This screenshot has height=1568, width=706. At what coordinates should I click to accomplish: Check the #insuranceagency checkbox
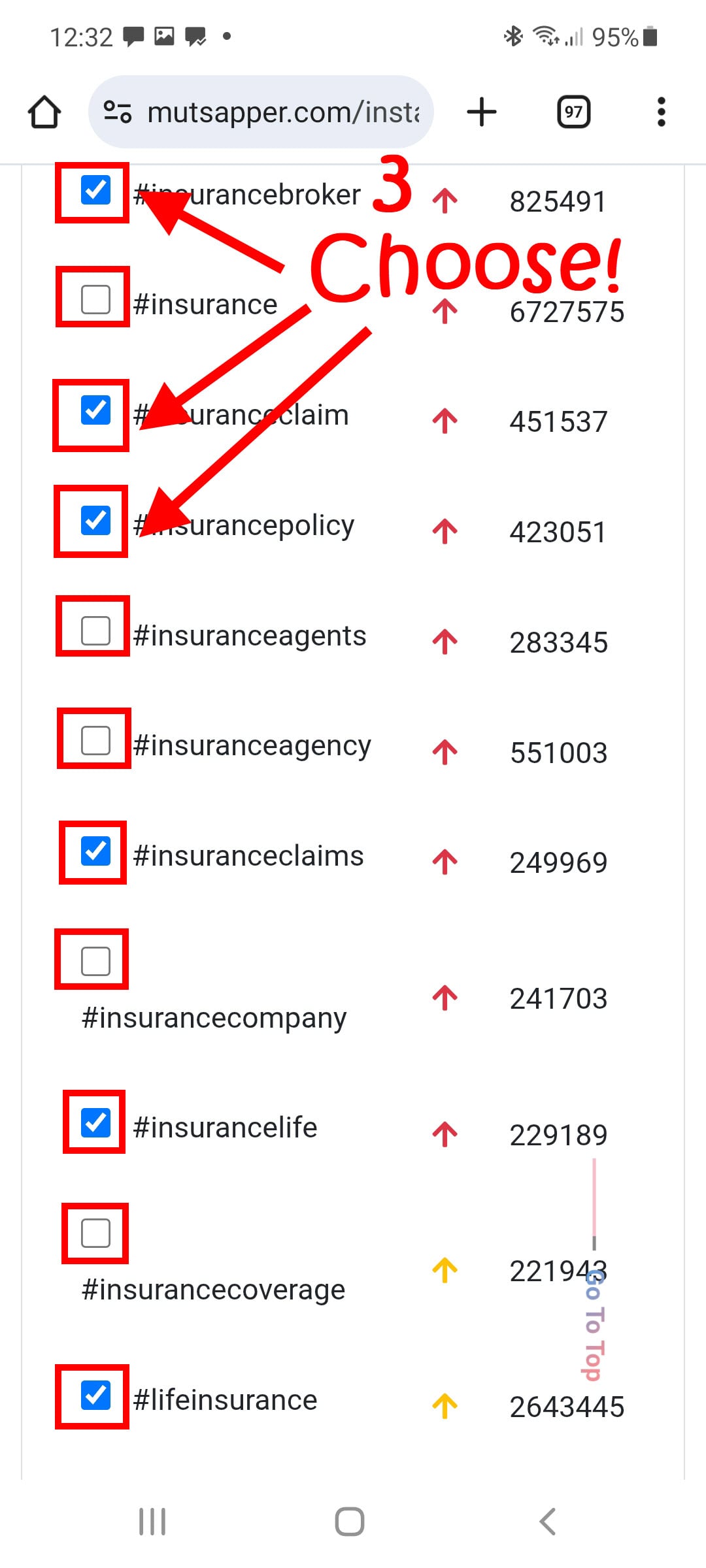pyautogui.click(x=95, y=741)
